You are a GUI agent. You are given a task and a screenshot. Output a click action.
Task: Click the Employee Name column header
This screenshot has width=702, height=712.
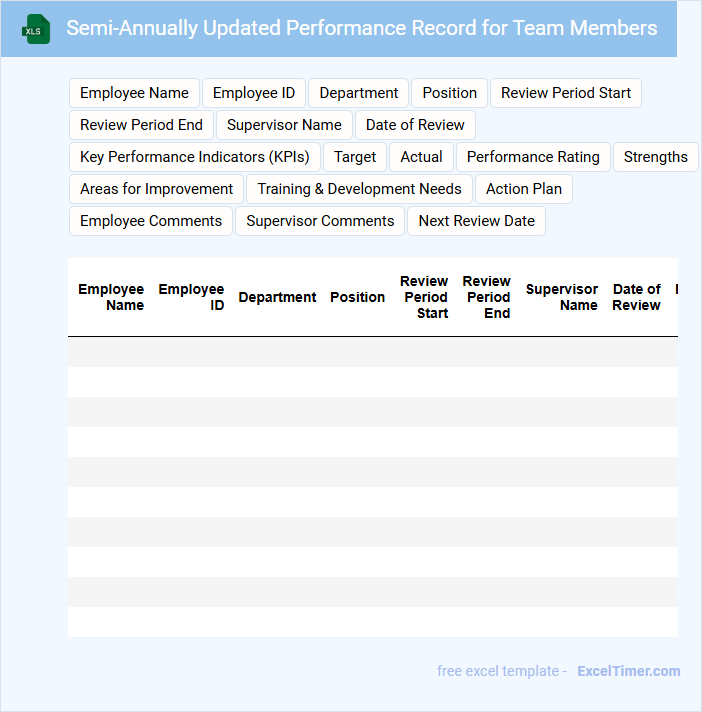pyautogui.click(x=111, y=297)
